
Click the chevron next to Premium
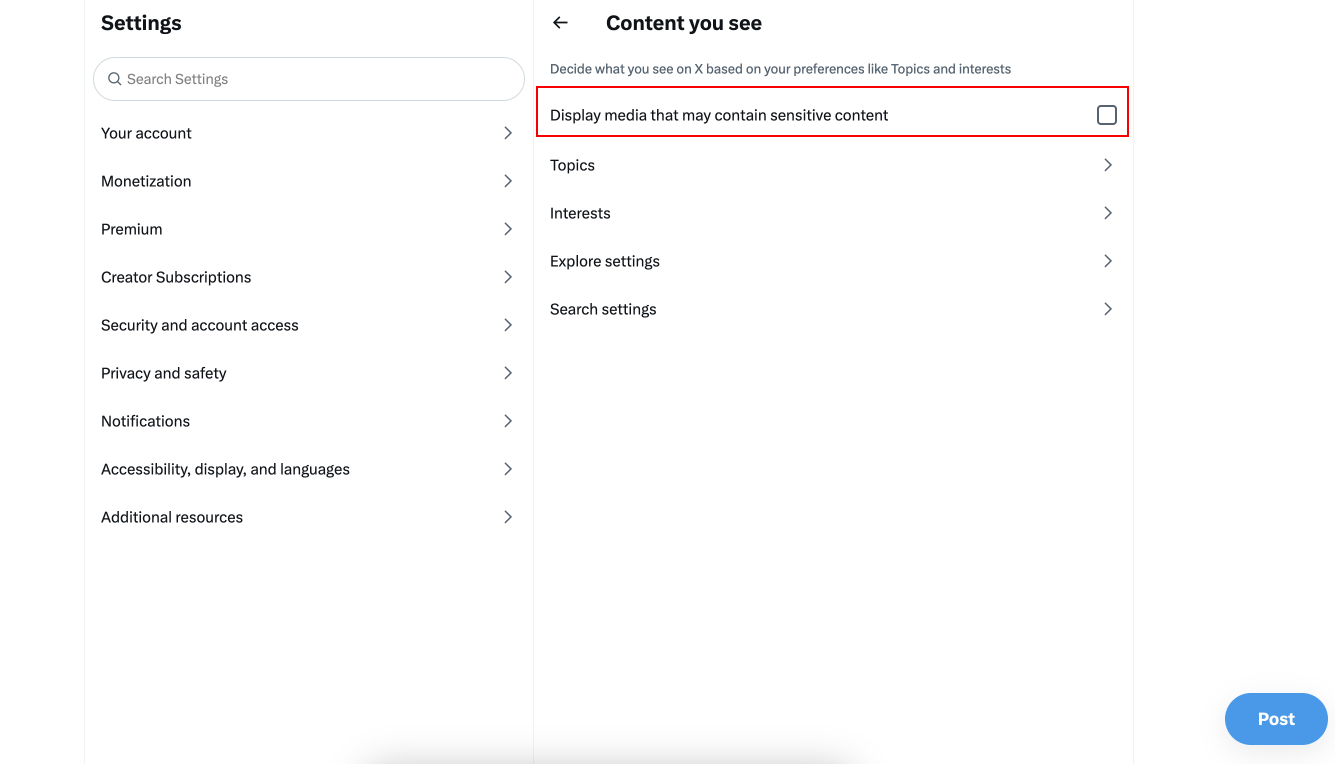508,228
